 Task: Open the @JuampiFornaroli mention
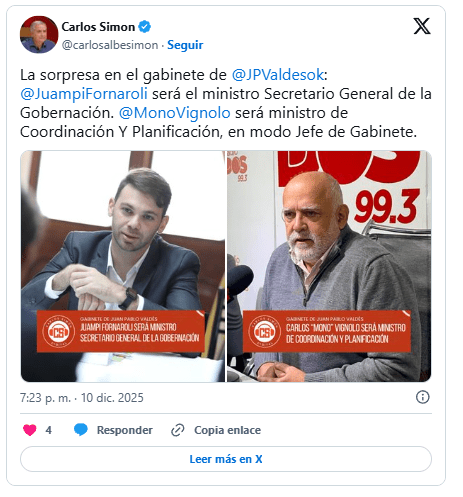point(84,94)
